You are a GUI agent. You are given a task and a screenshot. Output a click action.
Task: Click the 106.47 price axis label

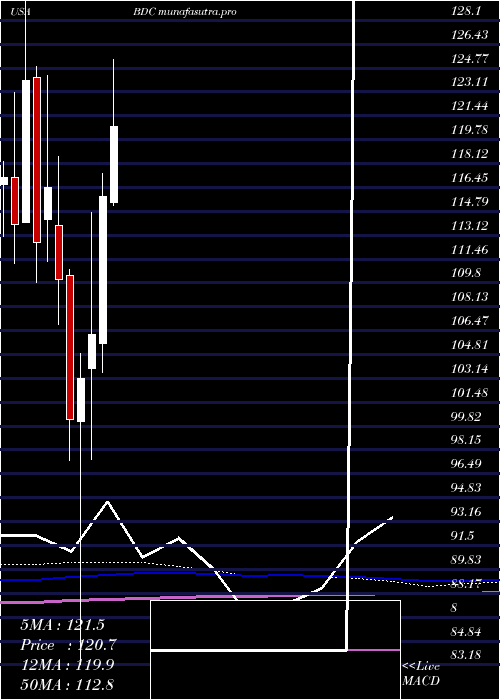[470, 321]
